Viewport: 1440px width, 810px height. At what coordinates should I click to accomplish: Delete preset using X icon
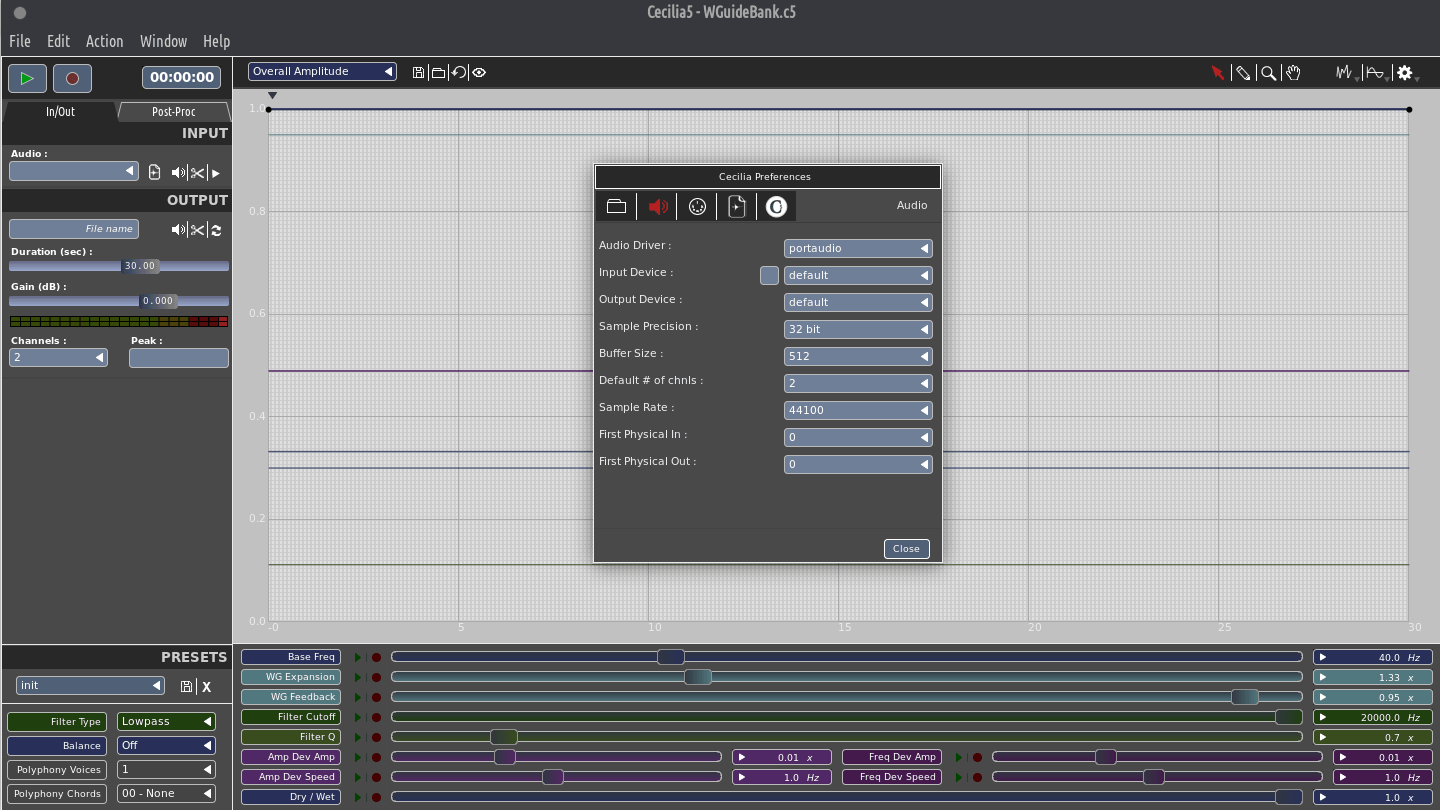click(206, 686)
